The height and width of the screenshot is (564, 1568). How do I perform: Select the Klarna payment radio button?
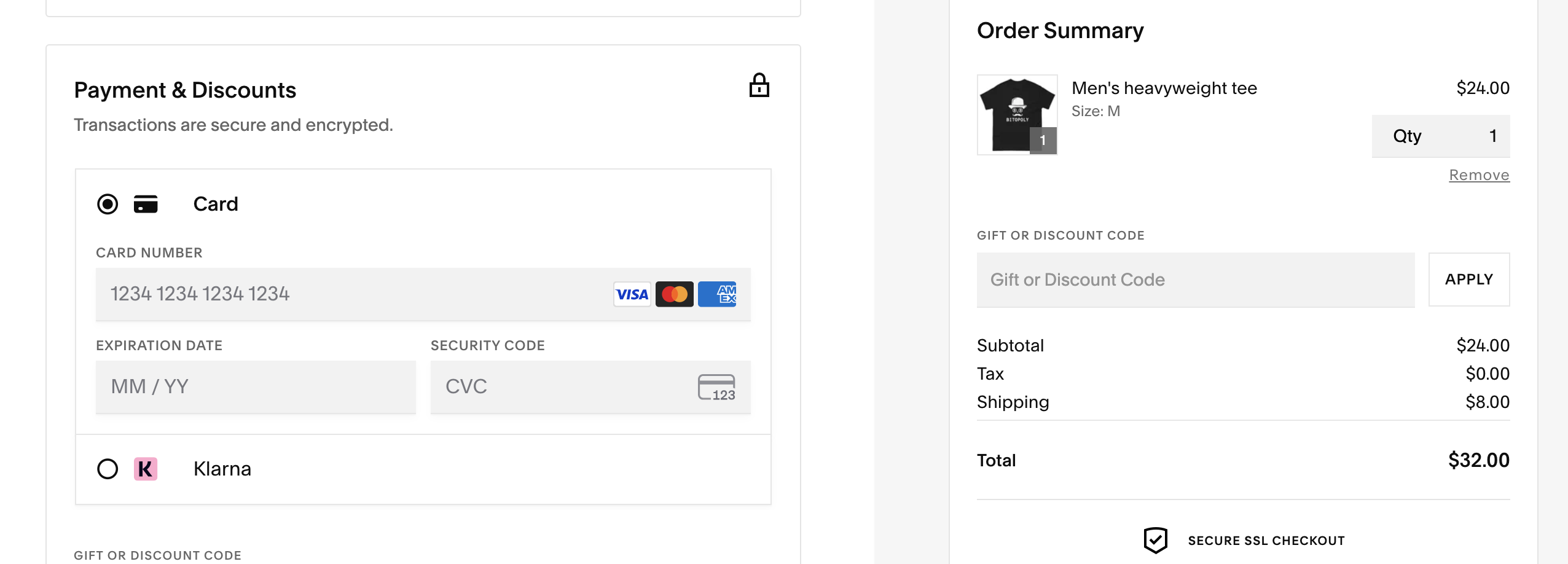coord(108,469)
